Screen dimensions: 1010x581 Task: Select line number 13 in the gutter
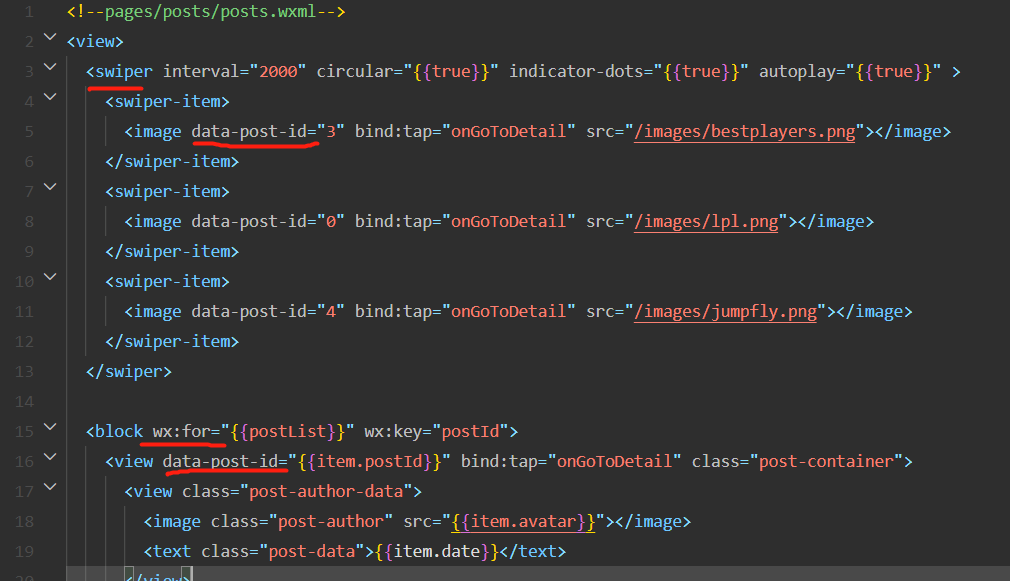[x=24, y=372]
